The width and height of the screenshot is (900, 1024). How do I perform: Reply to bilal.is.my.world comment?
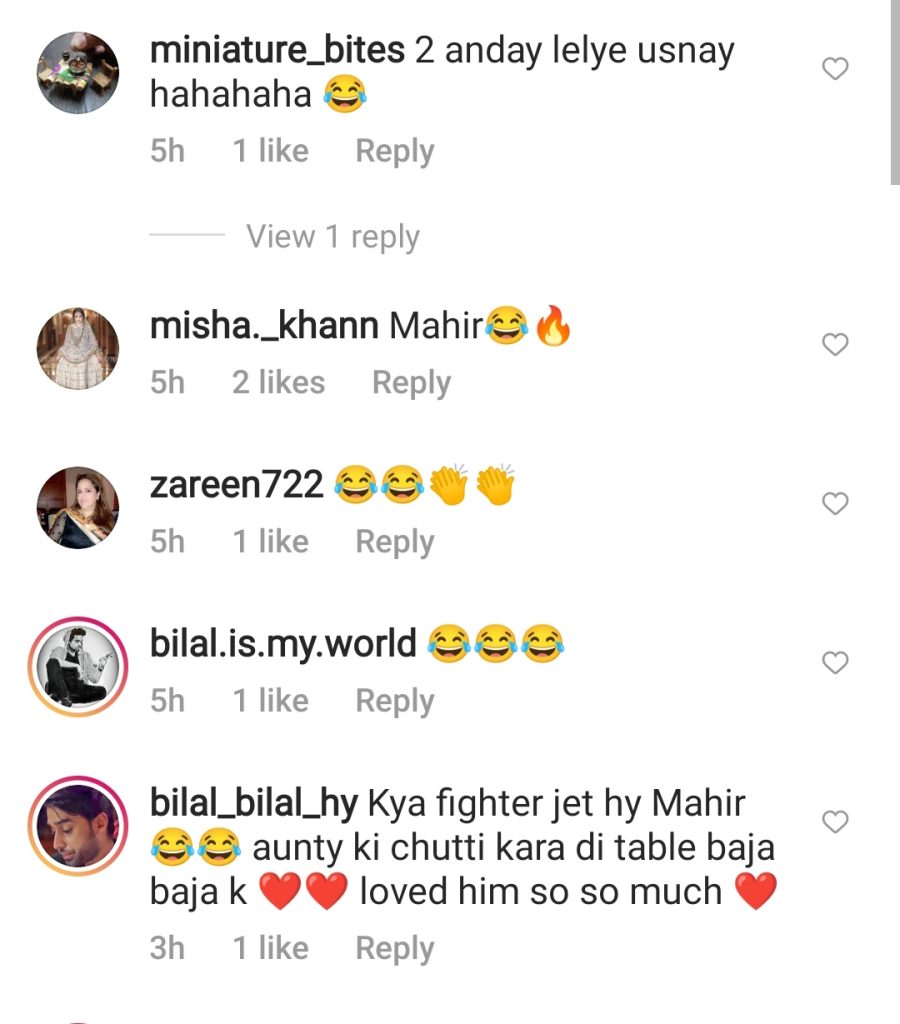point(394,701)
